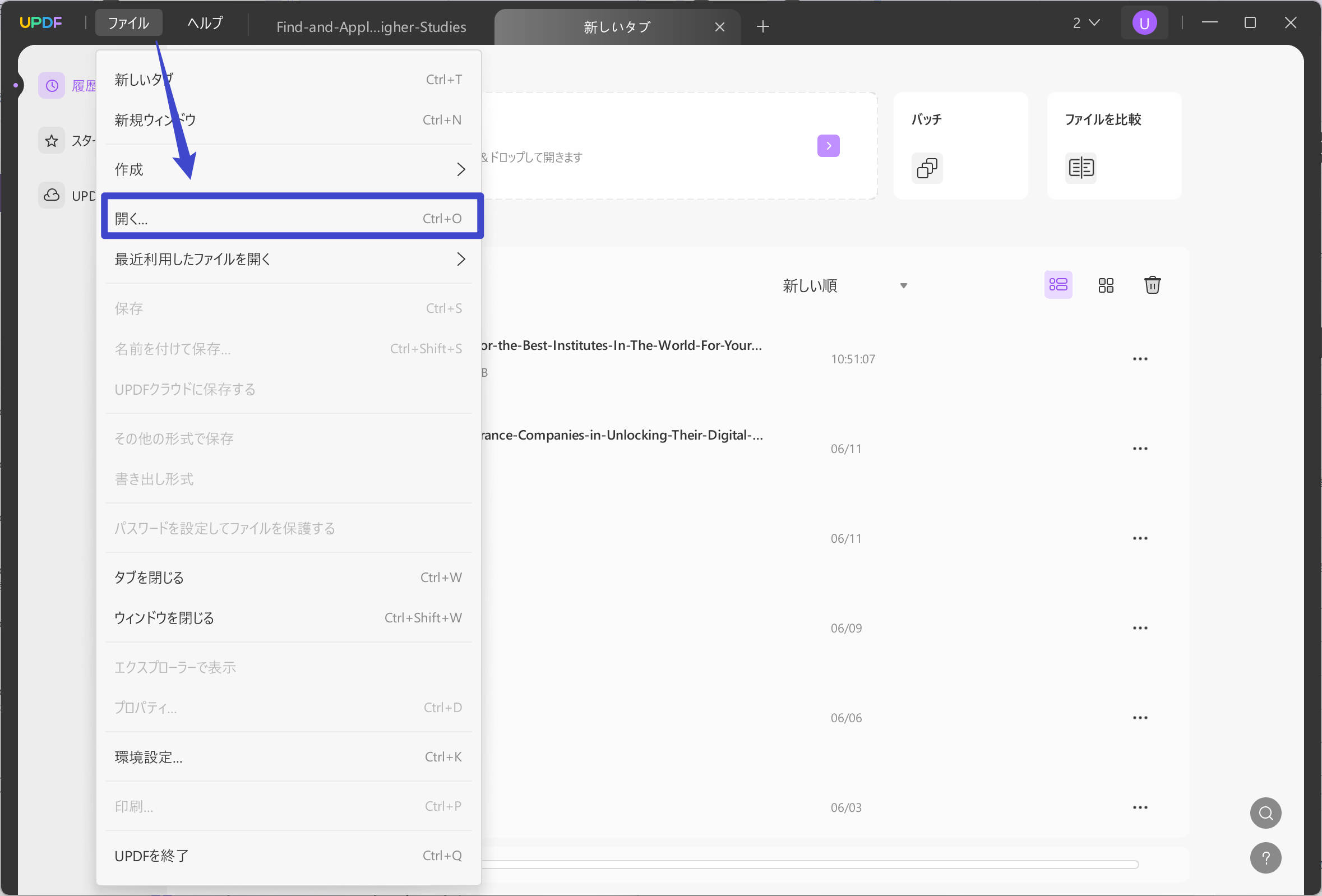Click the 保存 menu entry
This screenshot has width=1322, height=896.
click(289, 308)
